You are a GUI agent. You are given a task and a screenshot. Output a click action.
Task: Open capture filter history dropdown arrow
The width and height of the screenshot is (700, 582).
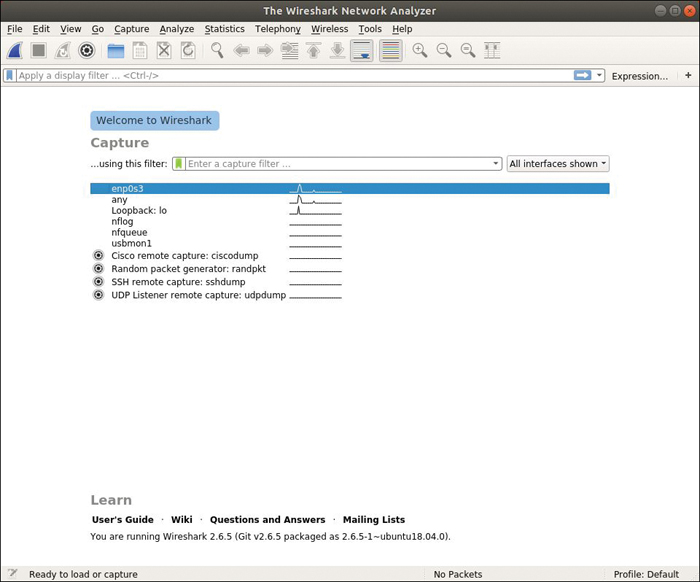496,164
